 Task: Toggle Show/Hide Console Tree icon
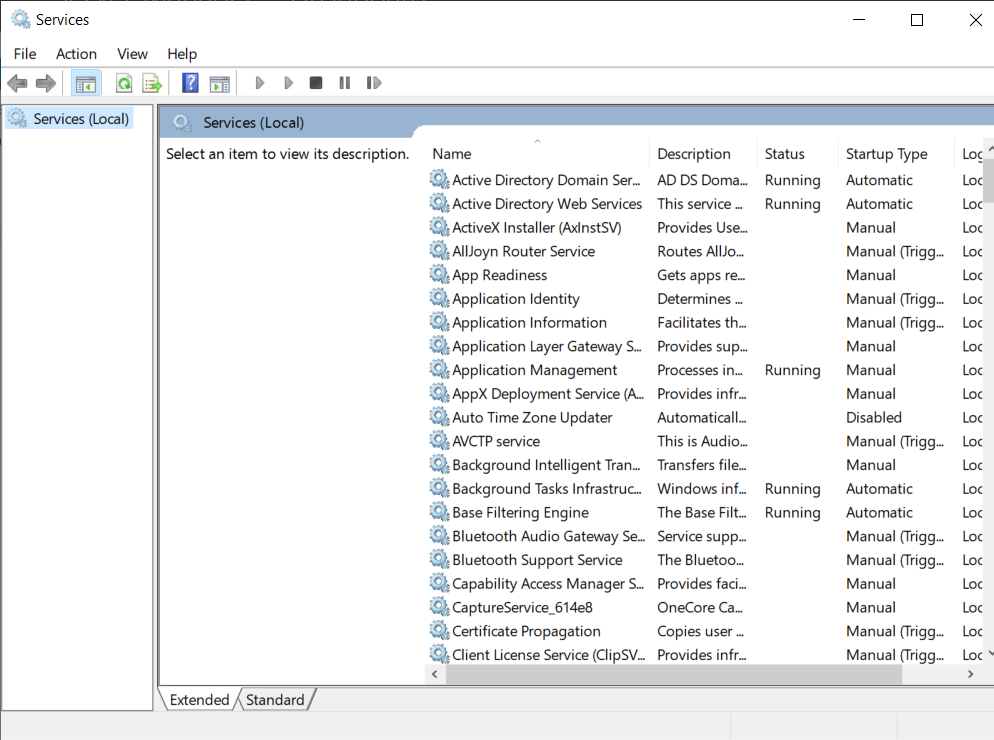(86, 83)
